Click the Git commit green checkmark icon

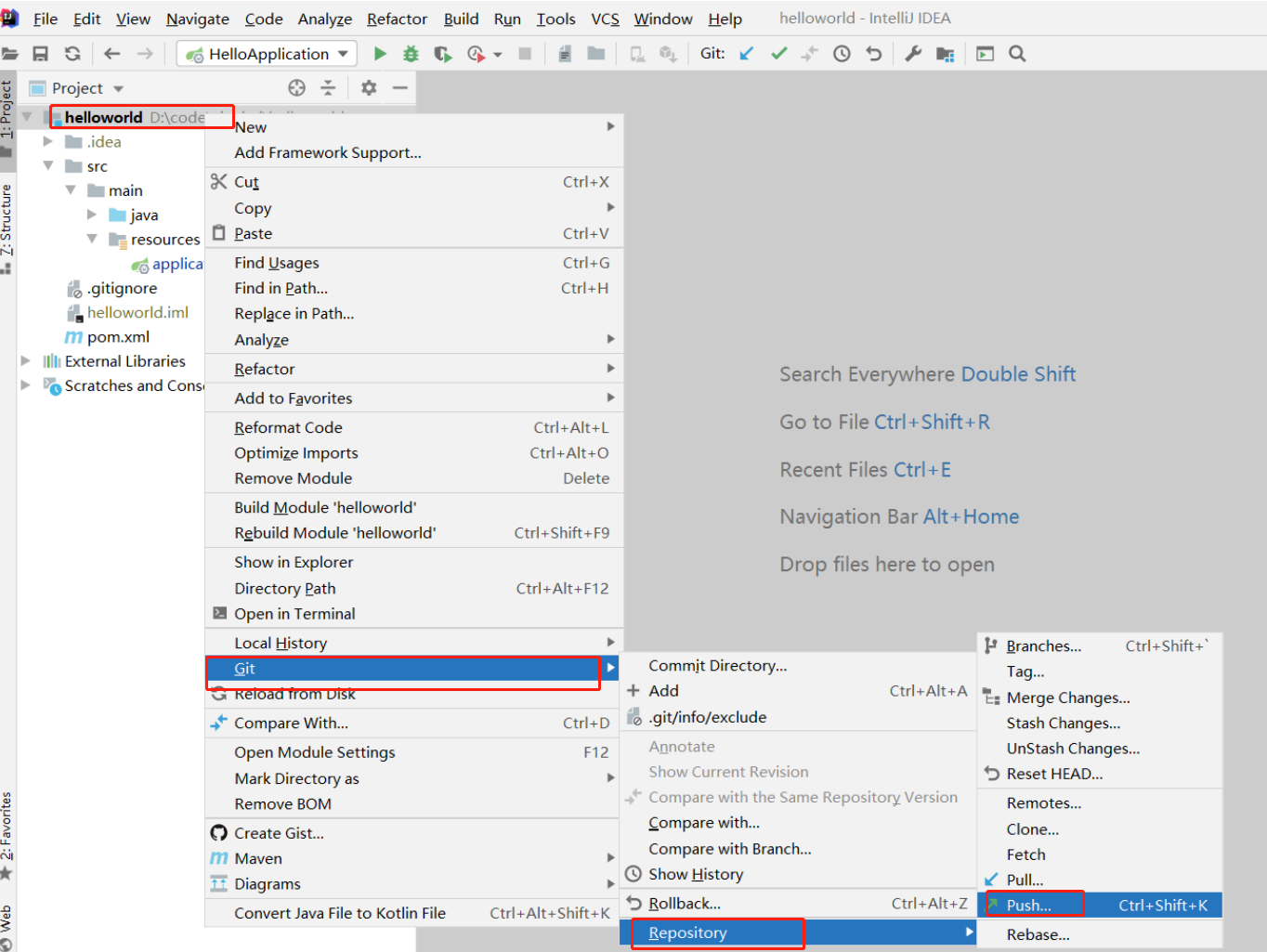click(778, 54)
